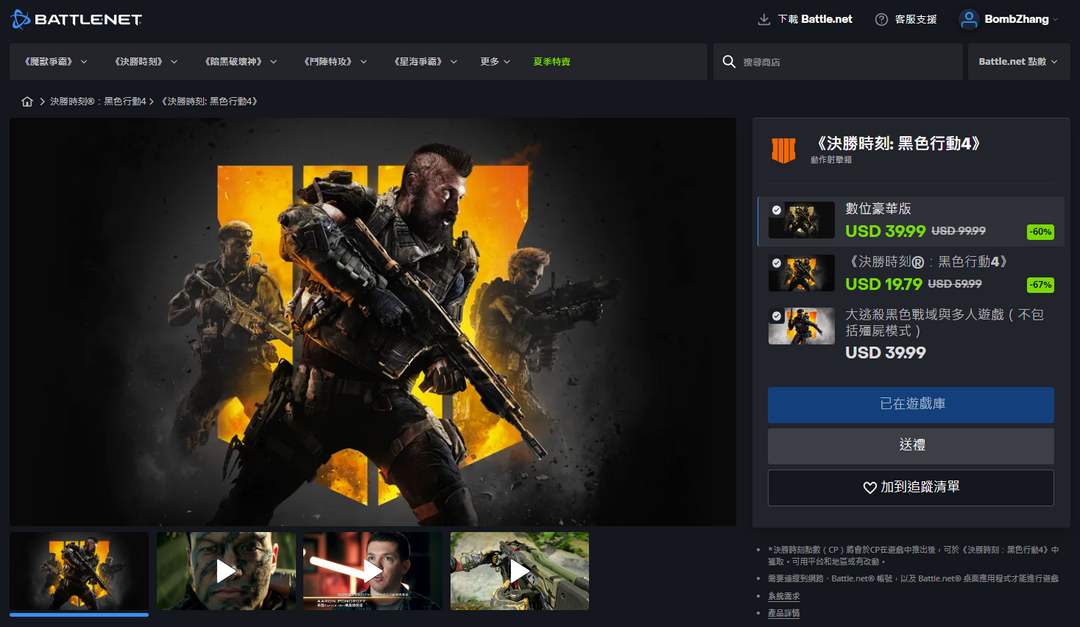Select the first cover art thumbnail
This screenshot has height=627, width=1080.
(79, 571)
